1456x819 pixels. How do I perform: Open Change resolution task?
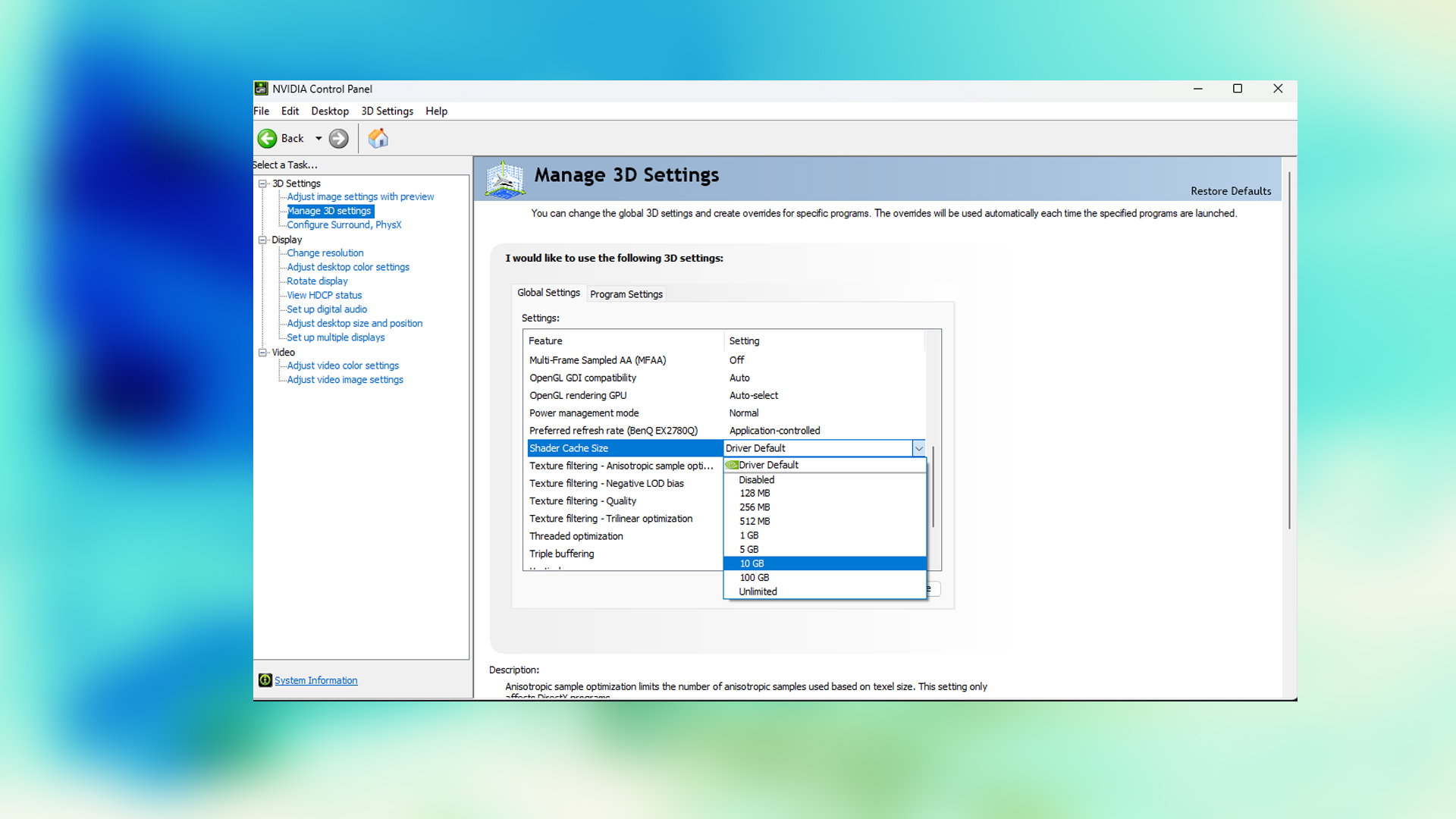point(325,253)
